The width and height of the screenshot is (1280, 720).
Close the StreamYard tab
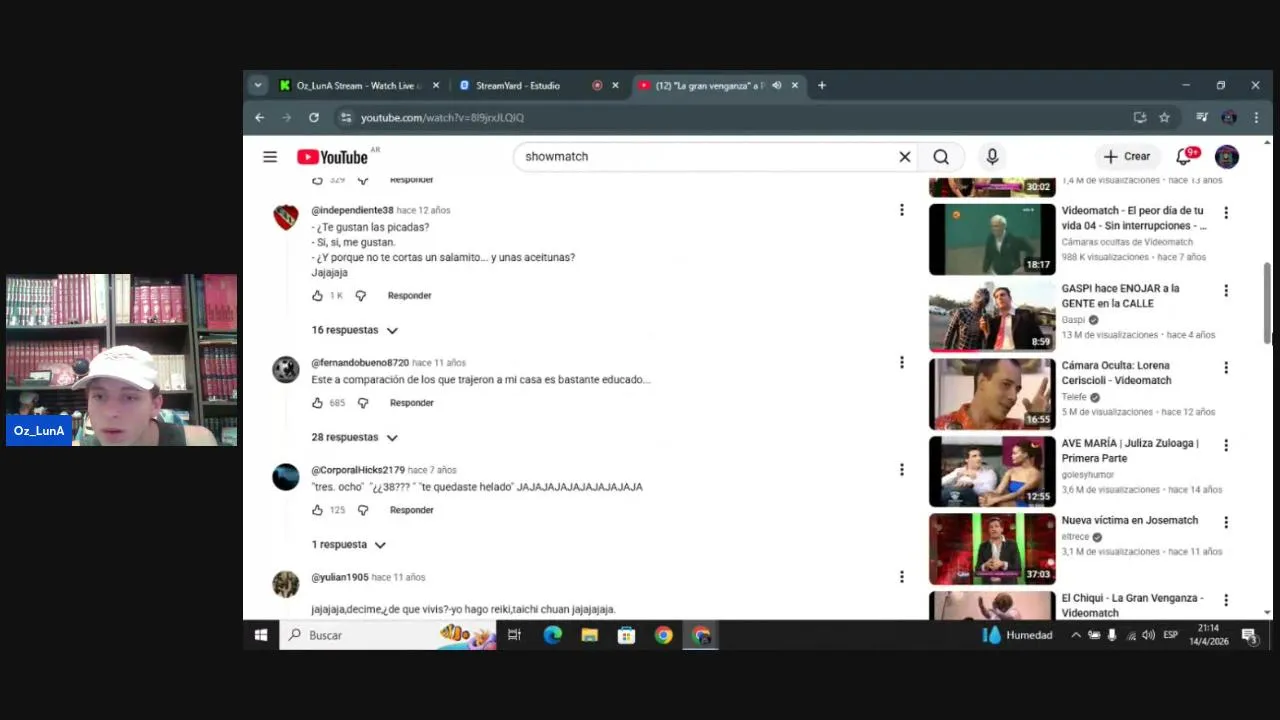(x=615, y=86)
